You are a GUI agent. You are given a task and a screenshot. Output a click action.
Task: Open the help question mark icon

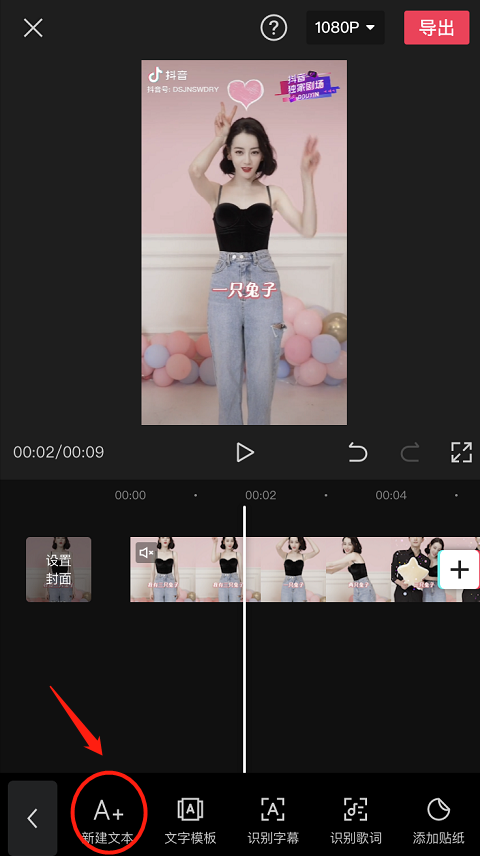(x=274, y=27)
